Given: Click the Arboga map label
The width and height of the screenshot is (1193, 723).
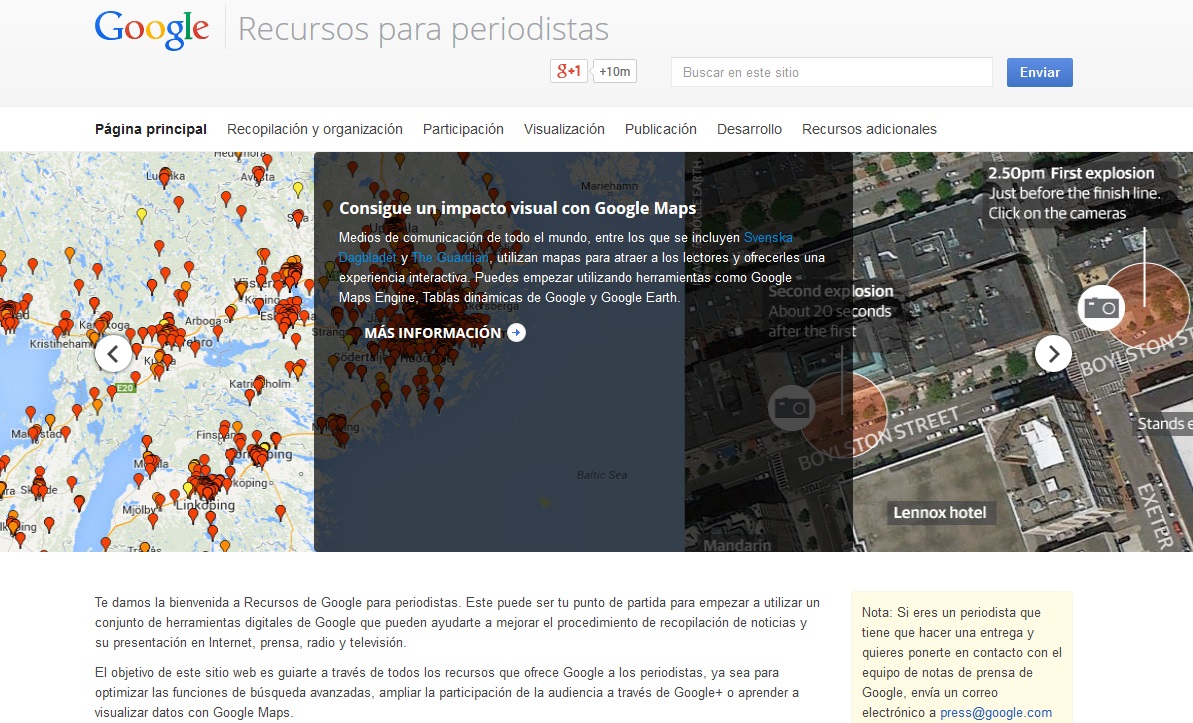Looking at the screenshot, I should click(202, 320).
